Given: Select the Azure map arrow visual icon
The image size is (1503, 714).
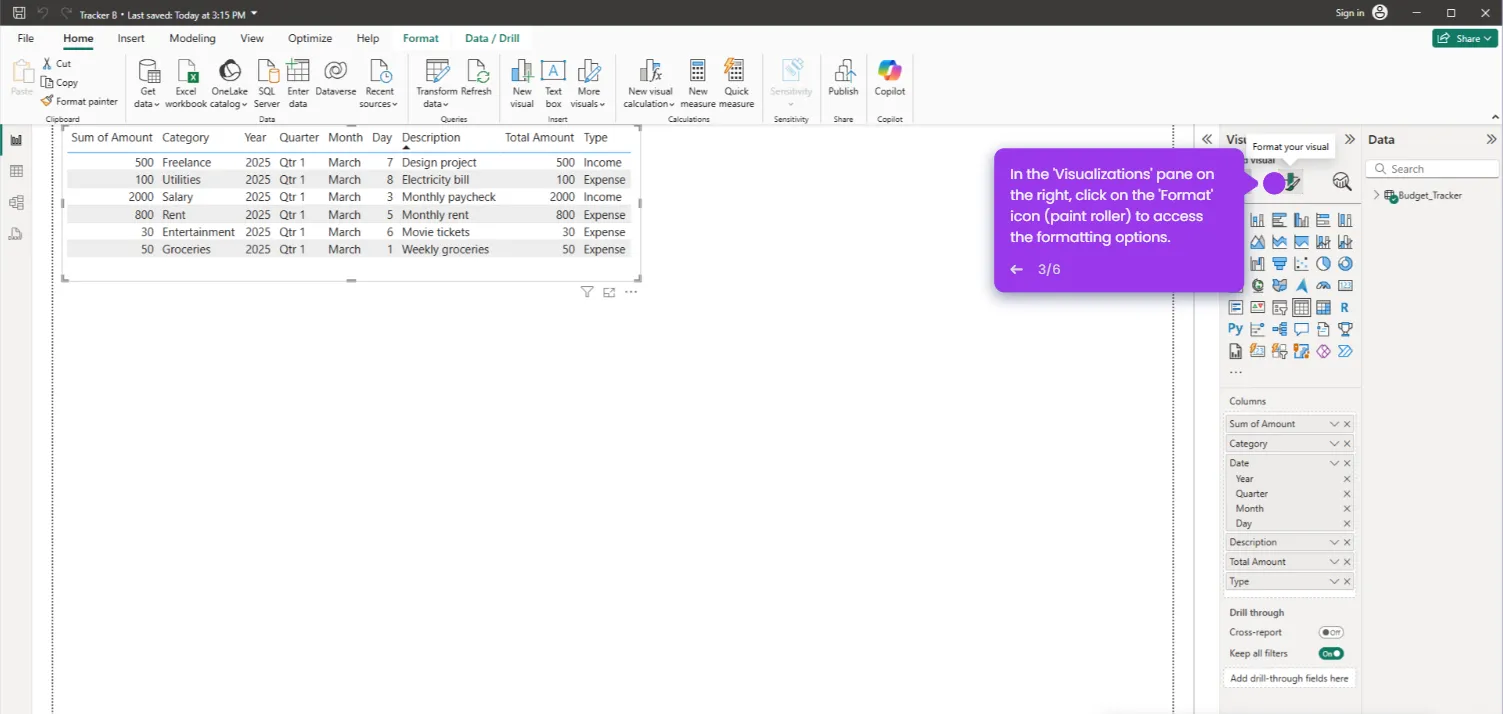Looking at the screenshot, I should (1301, 286).
